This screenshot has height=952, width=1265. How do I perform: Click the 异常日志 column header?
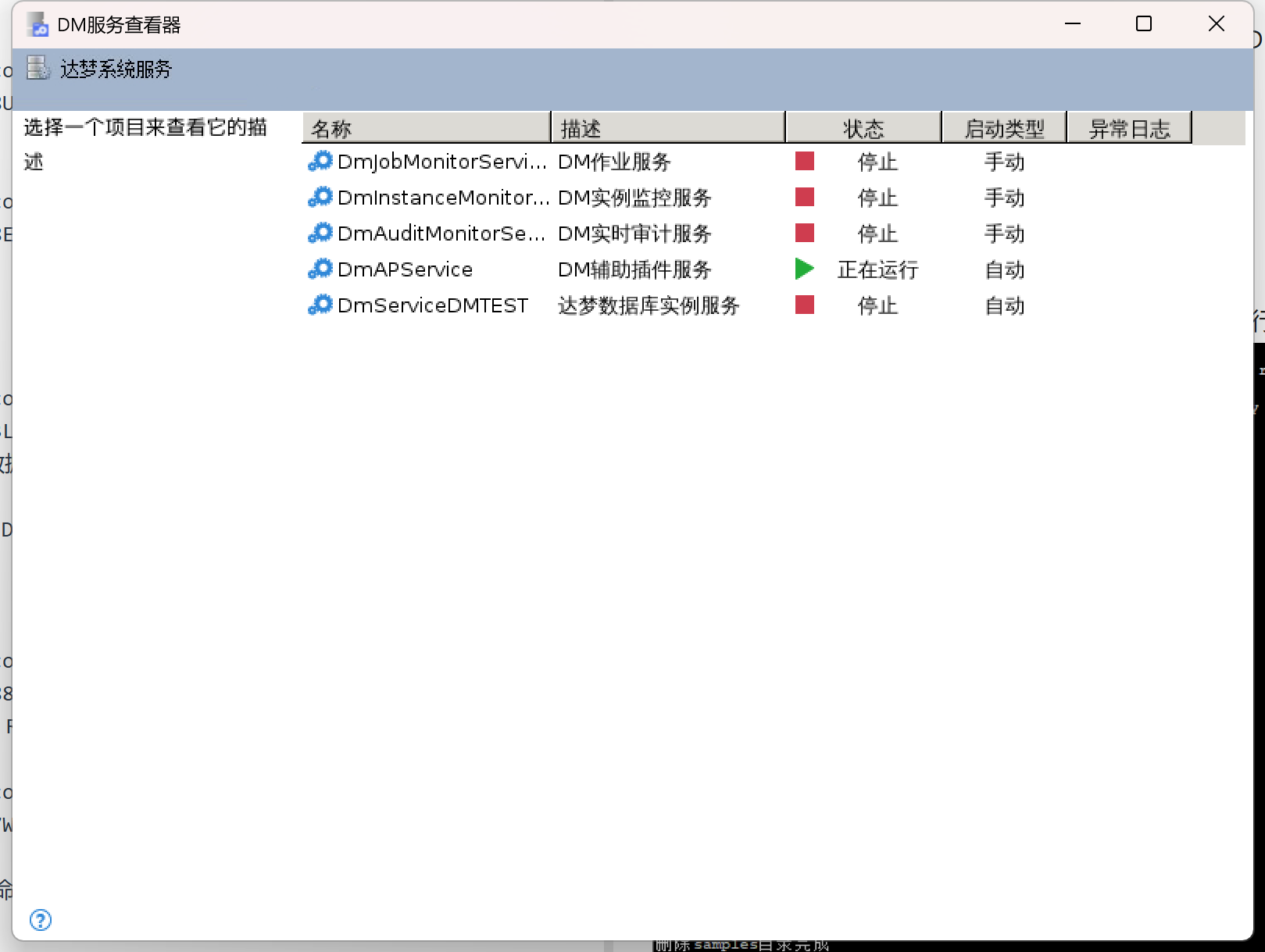(1129, 127)
